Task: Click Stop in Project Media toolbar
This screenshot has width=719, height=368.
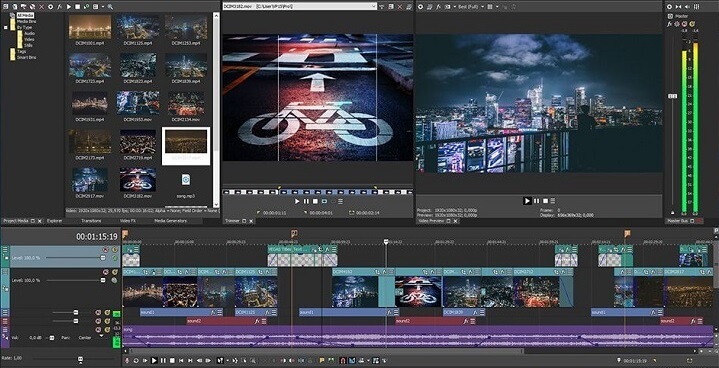Action: 77,7
